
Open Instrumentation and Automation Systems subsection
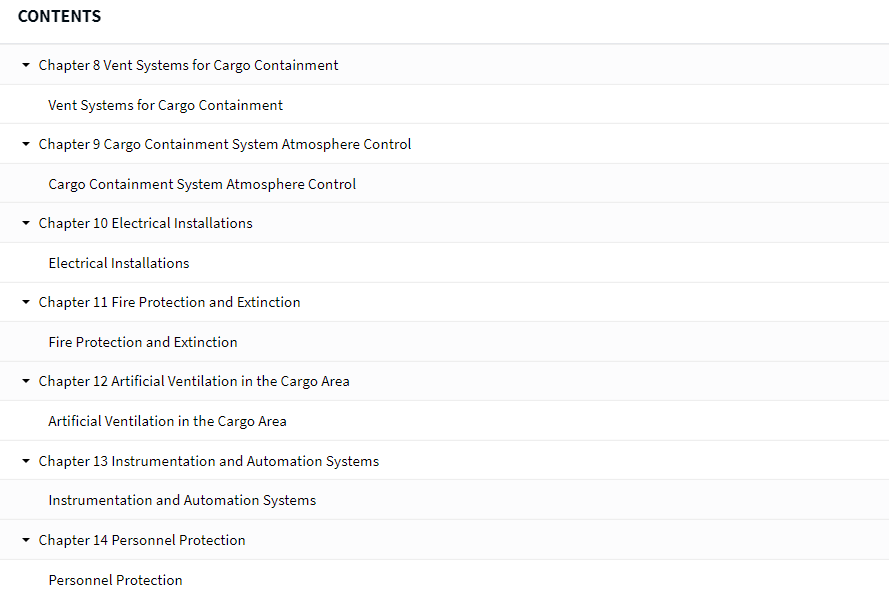click(x=182, y=500)
